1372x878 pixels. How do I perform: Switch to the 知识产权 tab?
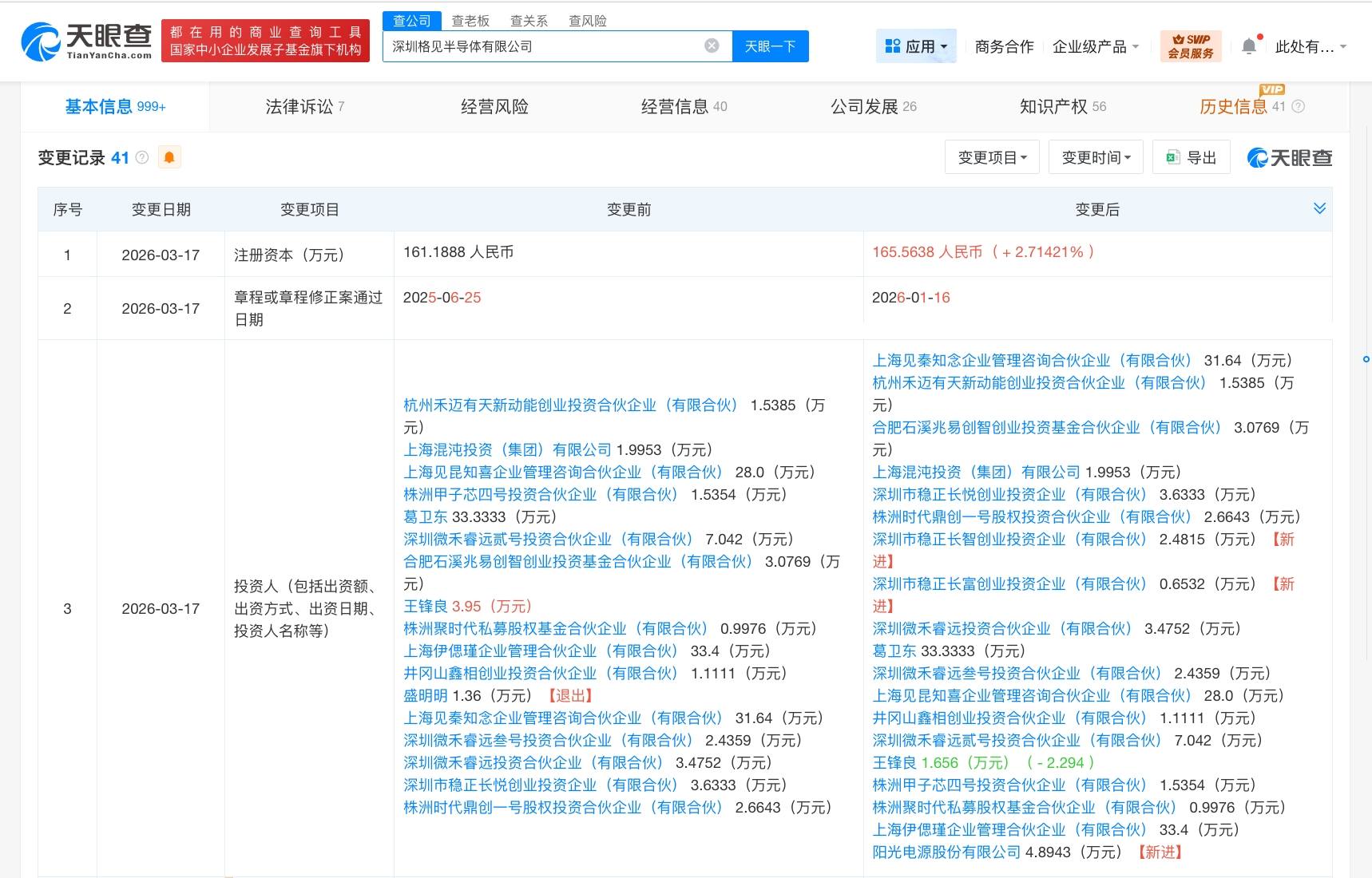(1062, 106)
